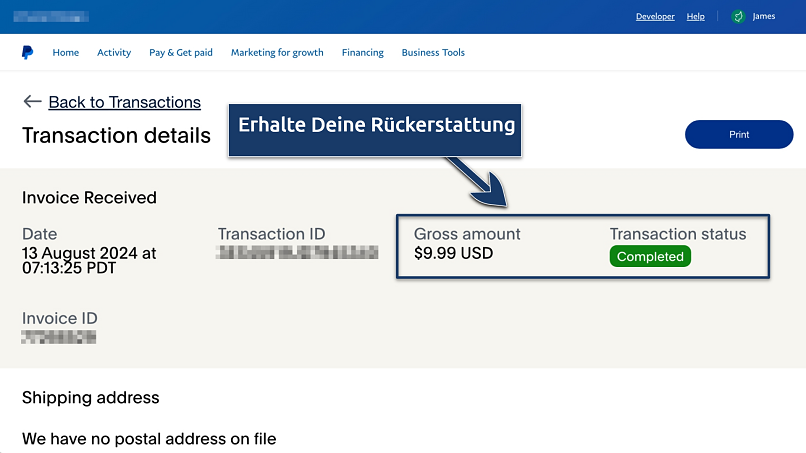Screen dimensions: 806x453
Task: Click the $9.99 USD gross amount
Action: pyautogui.click(x=453, y=253)
